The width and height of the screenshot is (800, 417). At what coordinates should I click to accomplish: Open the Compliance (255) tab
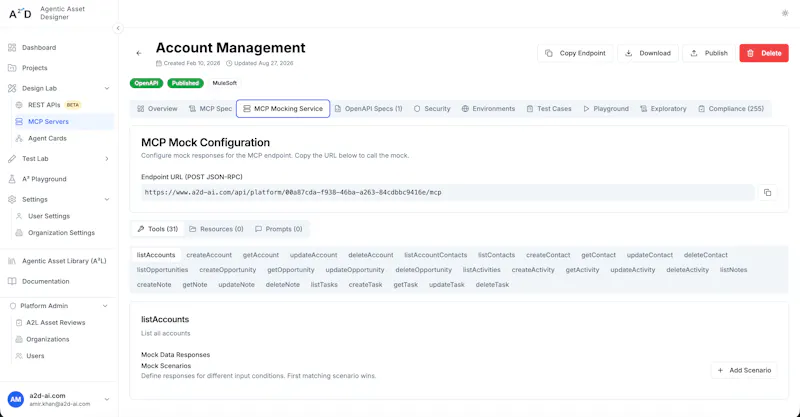(x=731, y=109)
